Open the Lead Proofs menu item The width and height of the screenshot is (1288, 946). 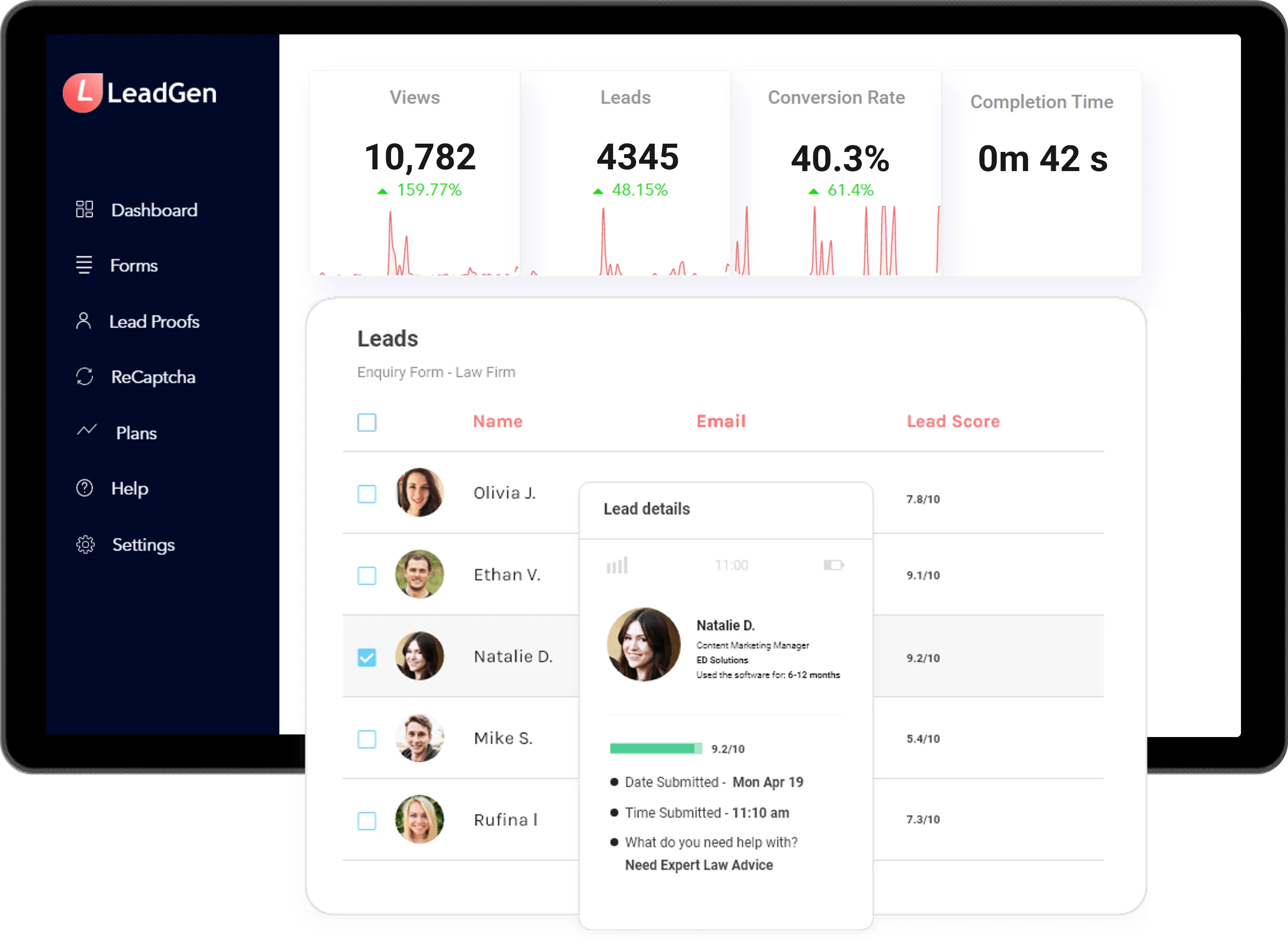click(154, 322)
